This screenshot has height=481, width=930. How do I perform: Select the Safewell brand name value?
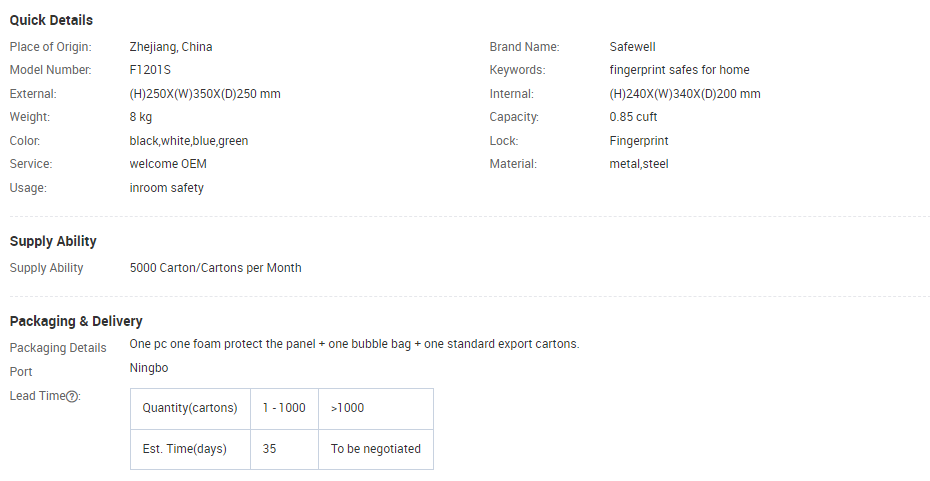click(x=632, y=47)
